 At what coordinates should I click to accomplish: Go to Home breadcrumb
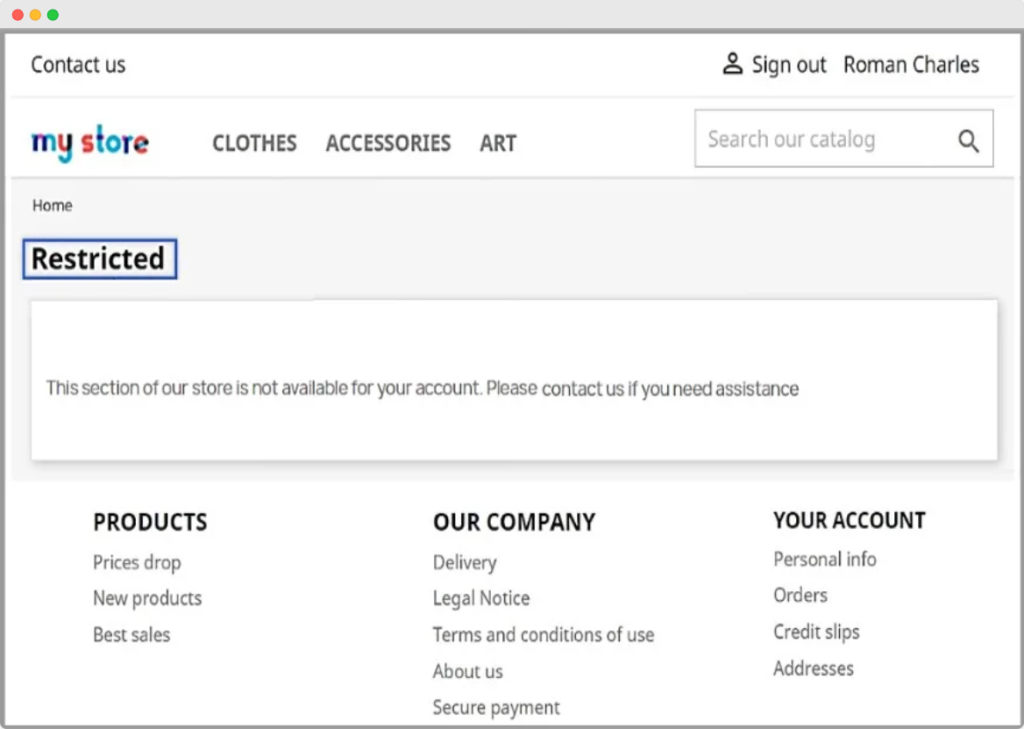click(52, 205)
